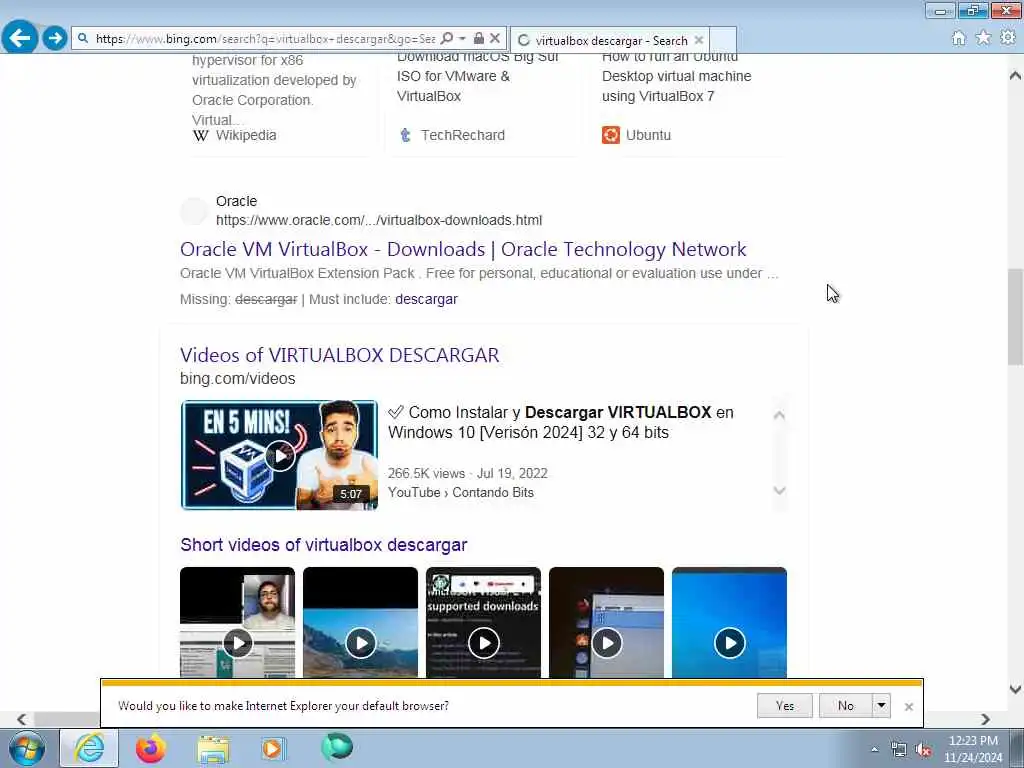1024x768 pixels.
Task: Click the horizontal scrollbar left arrow
Action: 22,720
